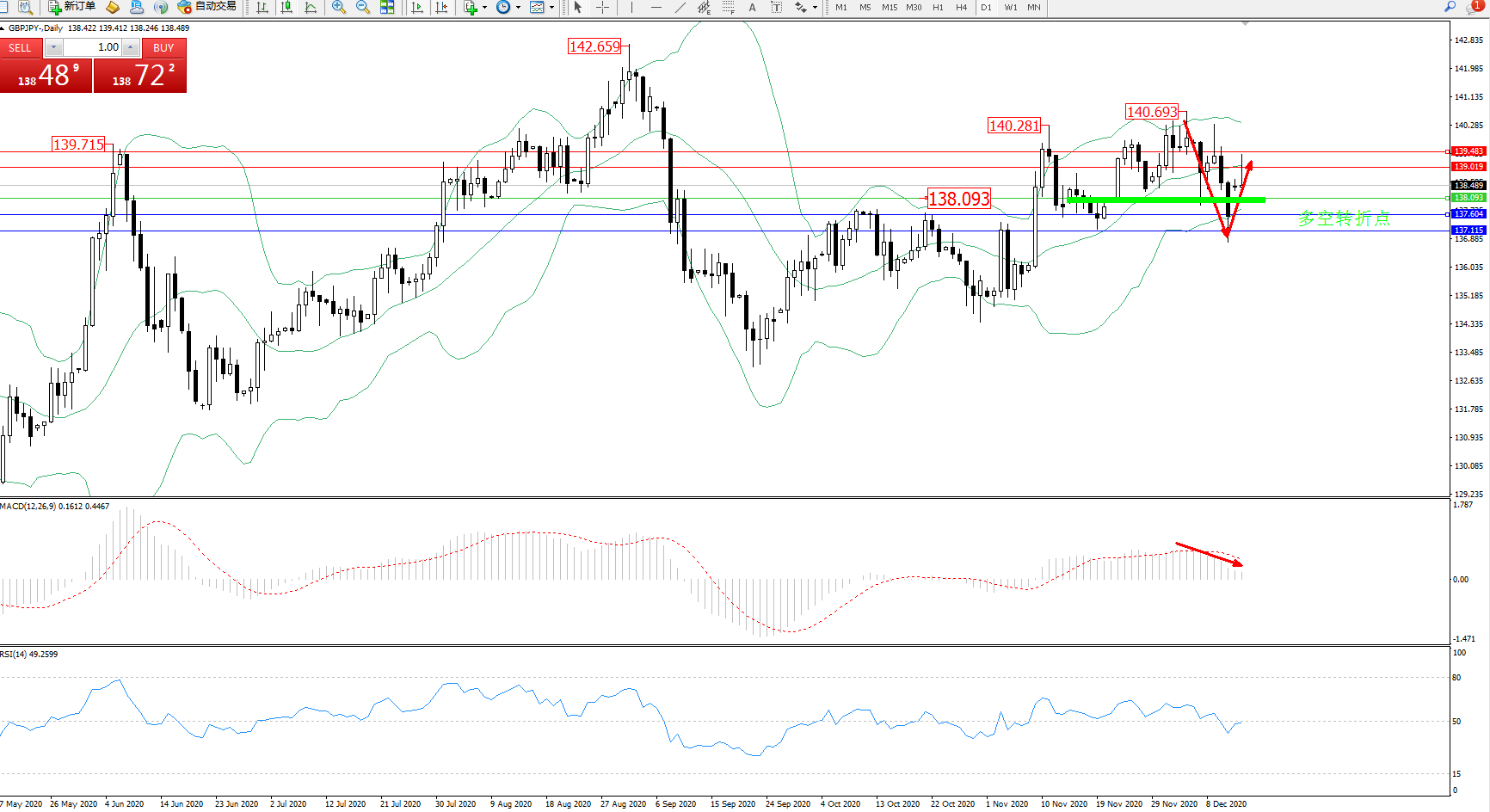Viewport: 1490px width, 812px height.
Task: Increase lot volume with up arrow
Action: coord(131,48)
